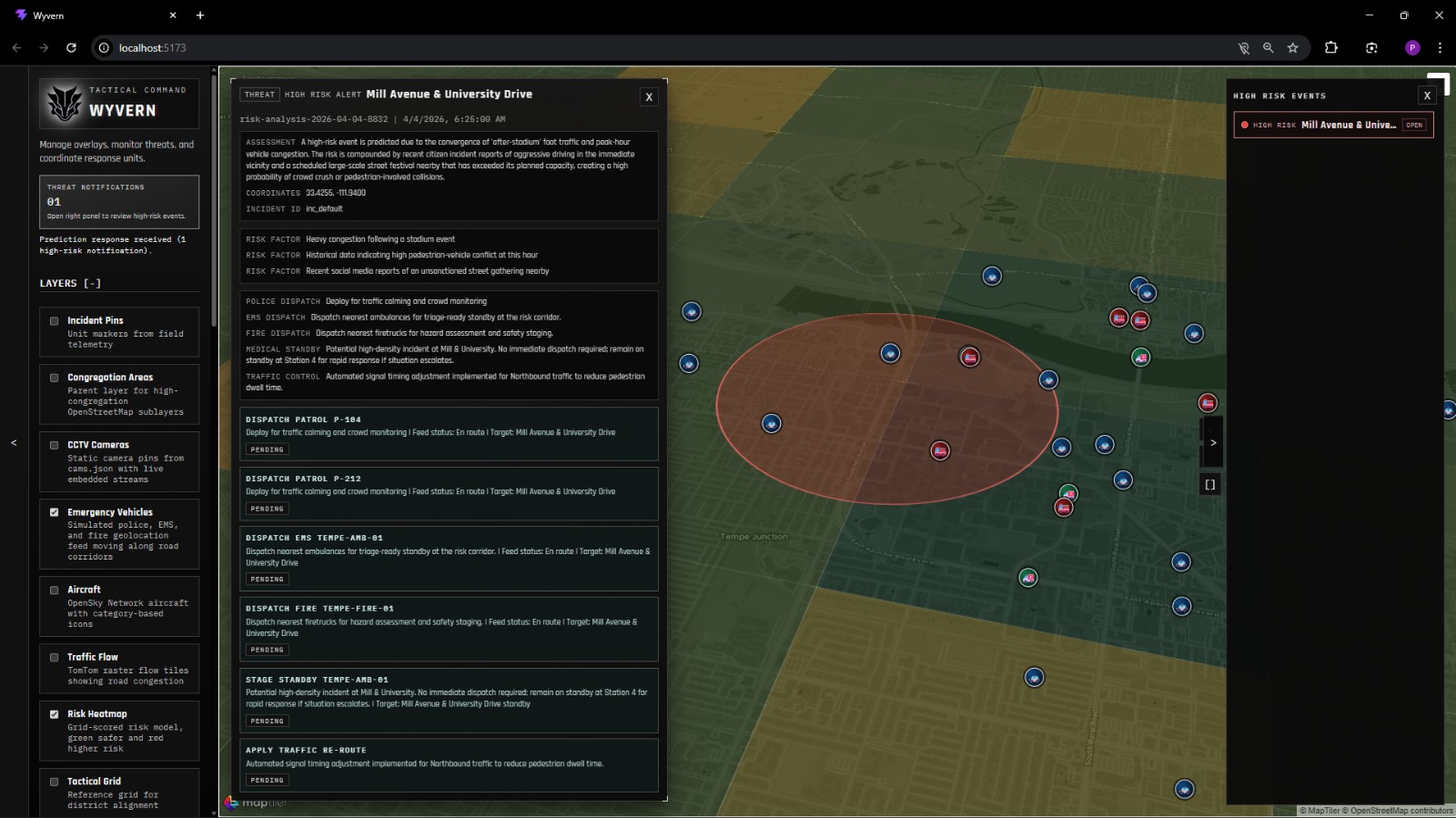Toggle the Risk Heatmap layer checkbox
The height and width of the screenshot is (818, 1456).
point(55,714)
